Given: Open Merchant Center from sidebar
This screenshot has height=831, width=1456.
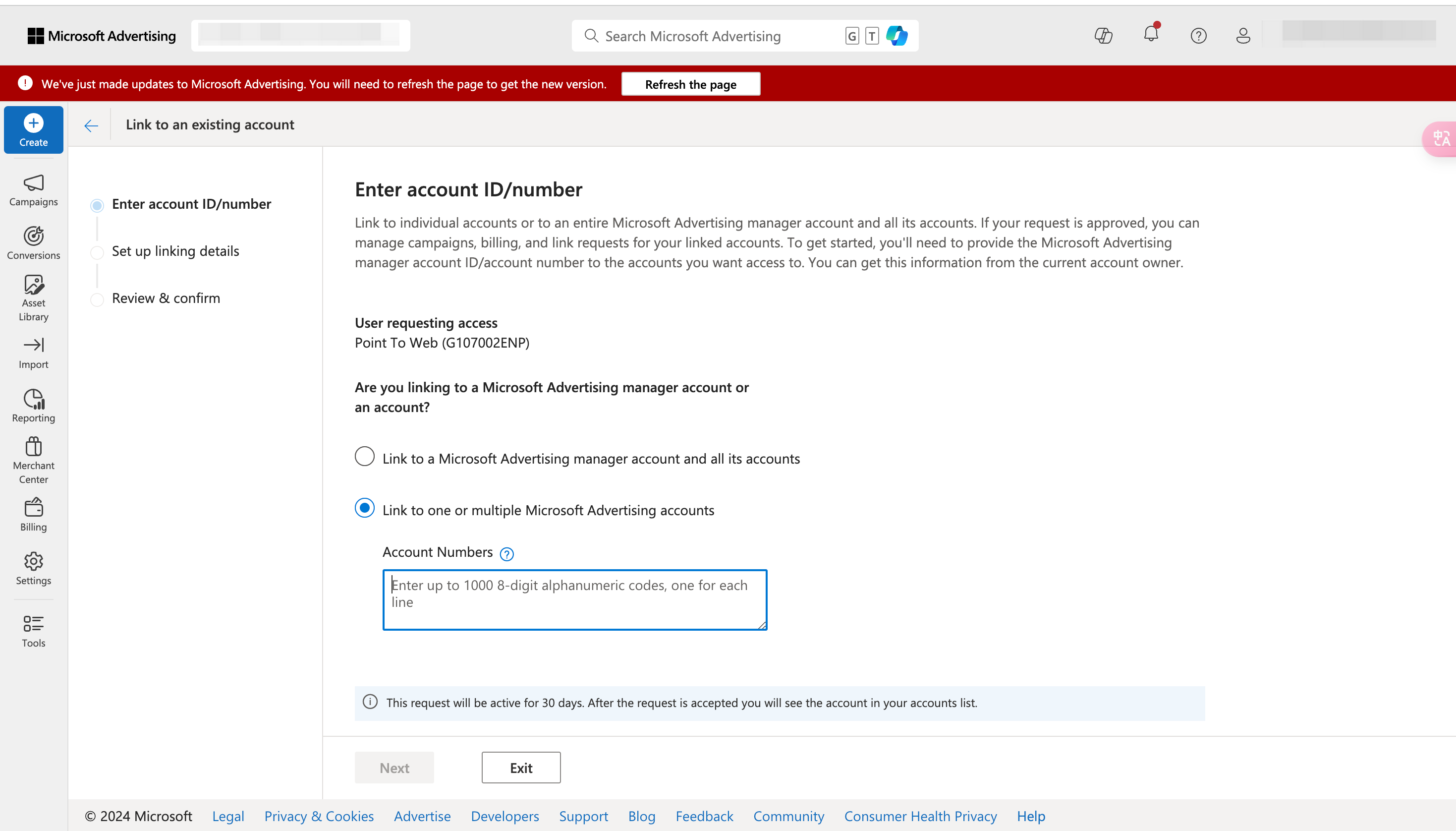Looking at the screenshot, I should click(34, 461).
